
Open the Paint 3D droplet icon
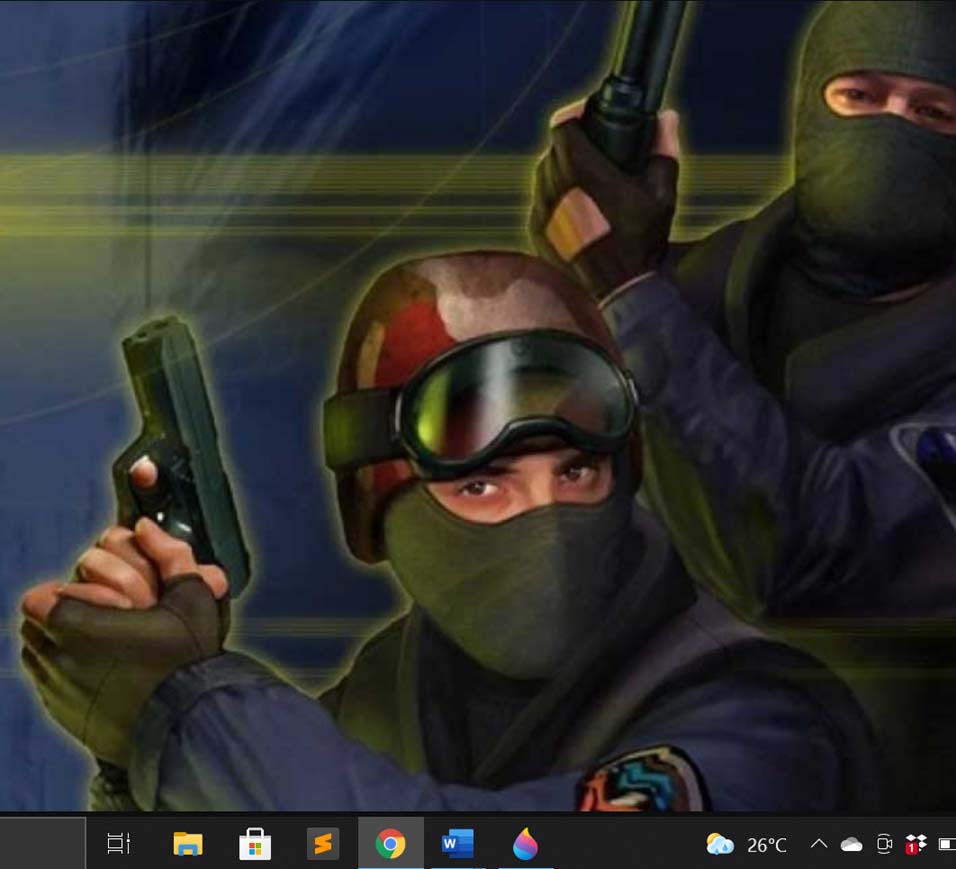(x=525, y=844)
